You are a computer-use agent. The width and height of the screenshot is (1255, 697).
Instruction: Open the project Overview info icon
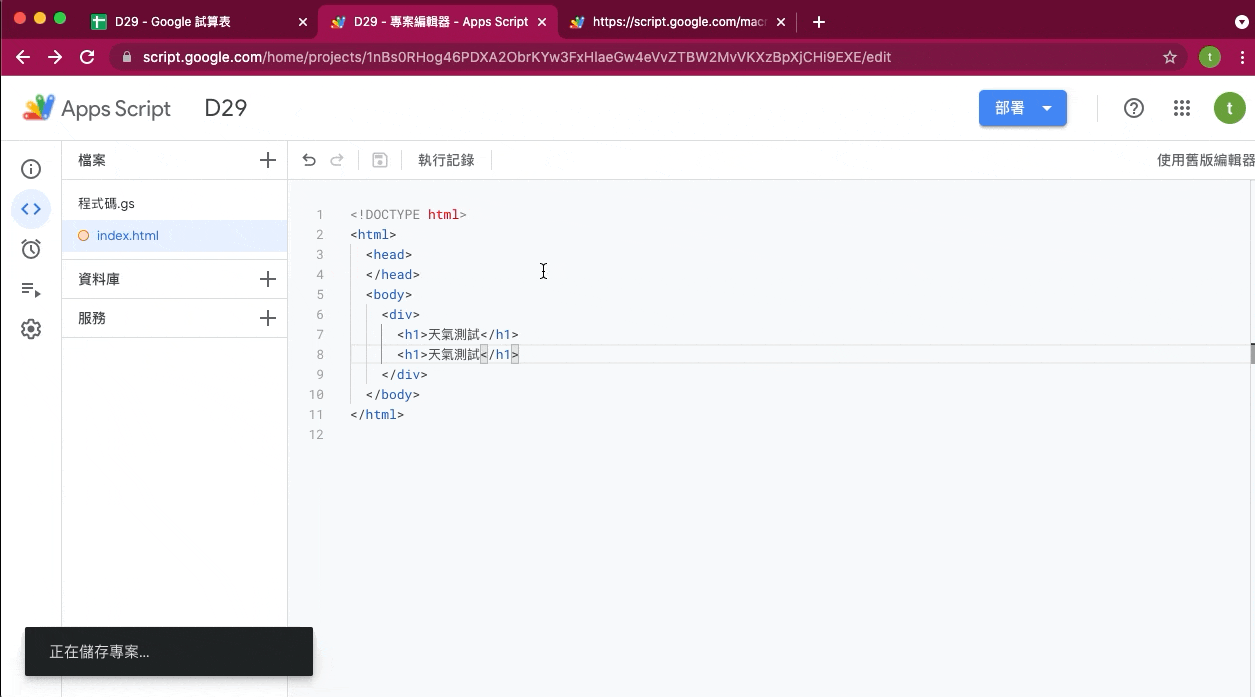click(x=31, y=169)
